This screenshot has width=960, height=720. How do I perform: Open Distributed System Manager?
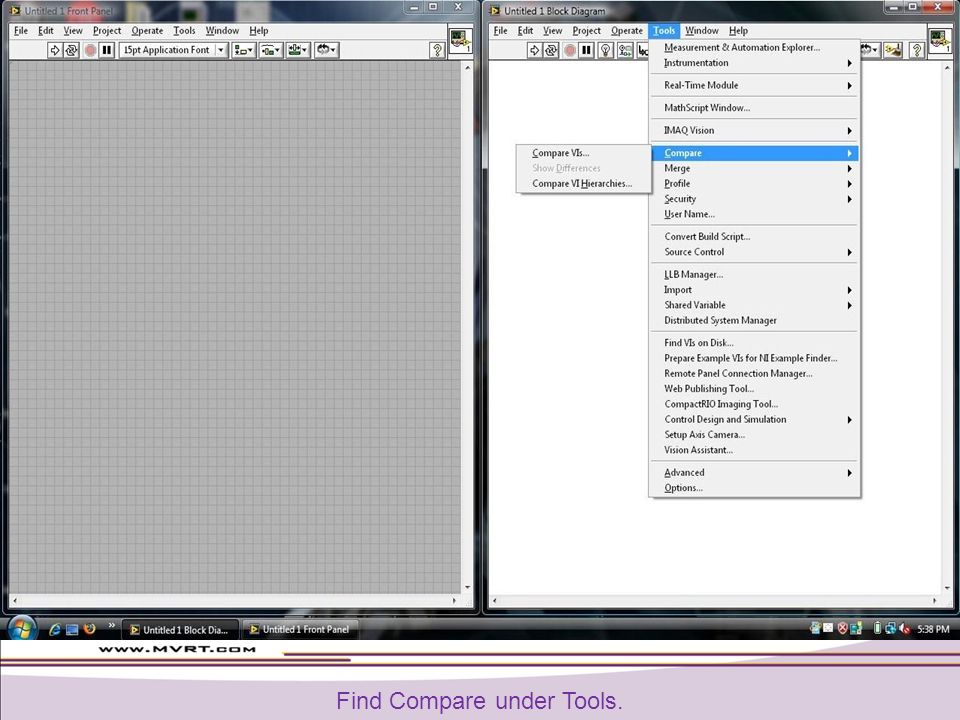click(x=754, y=320)
